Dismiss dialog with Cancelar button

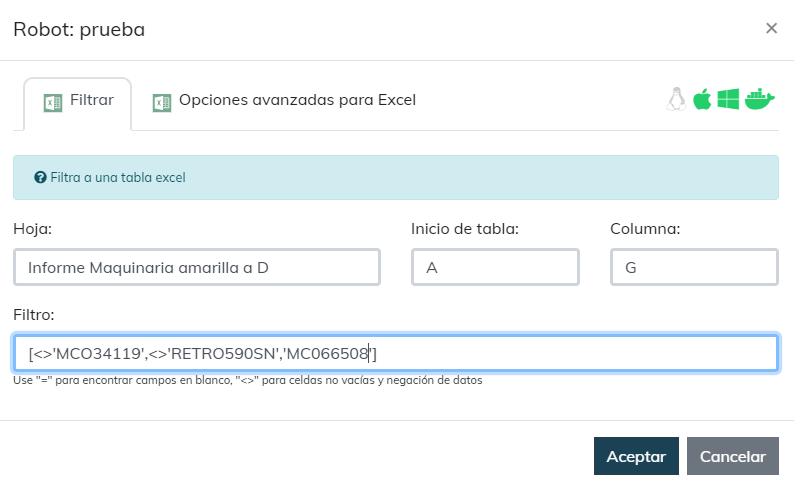click(x=733, y=456)
